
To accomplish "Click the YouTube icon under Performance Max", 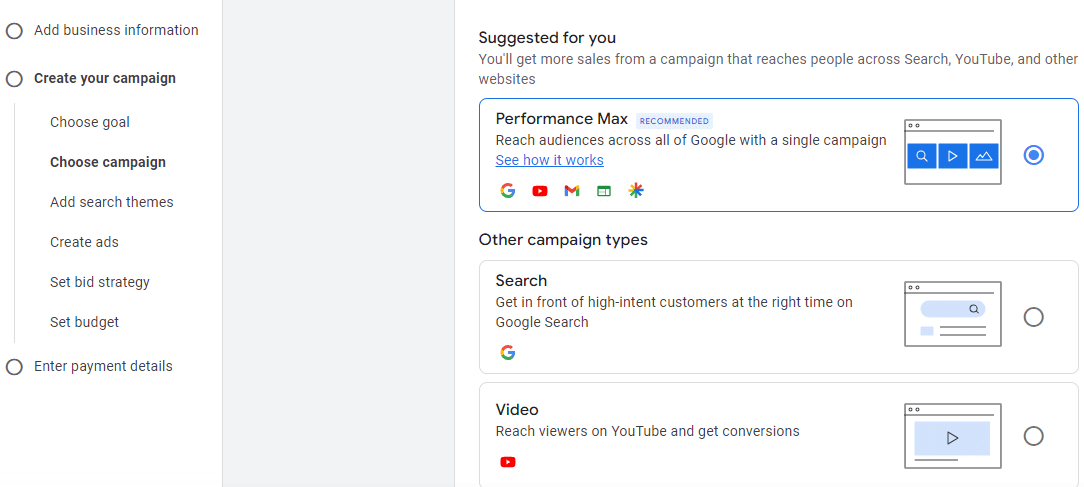I will click(540, 191).
